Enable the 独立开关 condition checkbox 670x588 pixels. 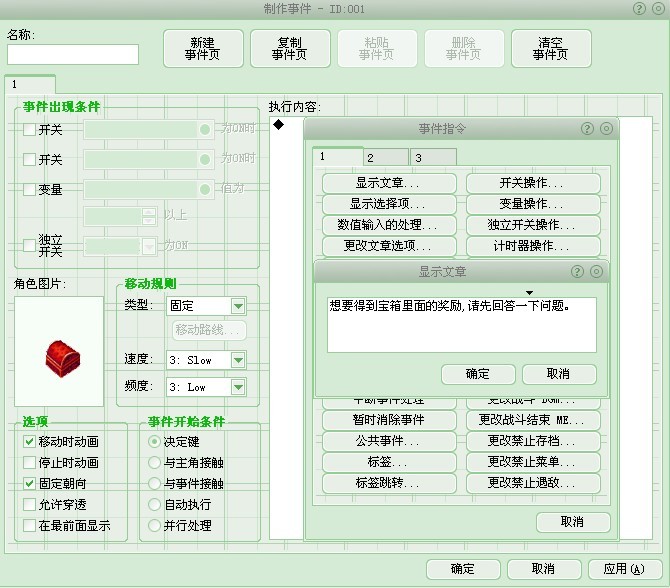(x=29, y=245)
